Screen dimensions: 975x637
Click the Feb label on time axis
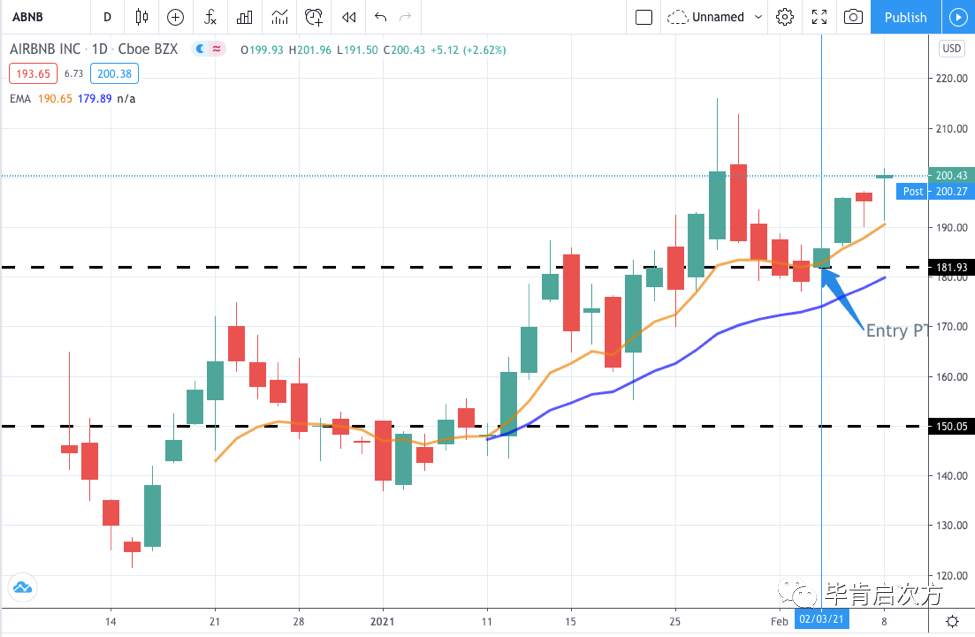(779, 621)
